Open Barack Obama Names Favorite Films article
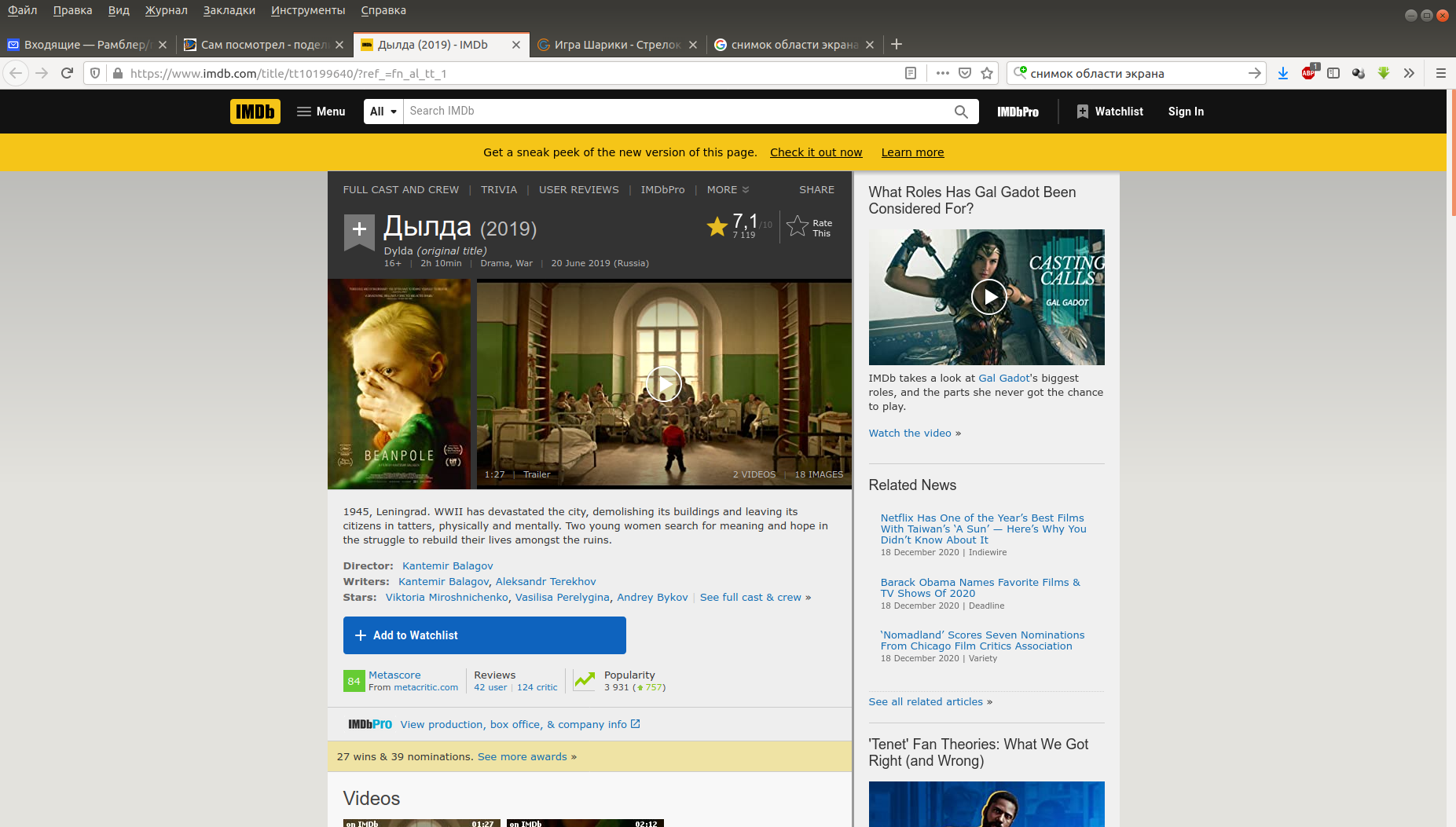The height and width of the screenshot is (827, 1456). click(980, 587)
